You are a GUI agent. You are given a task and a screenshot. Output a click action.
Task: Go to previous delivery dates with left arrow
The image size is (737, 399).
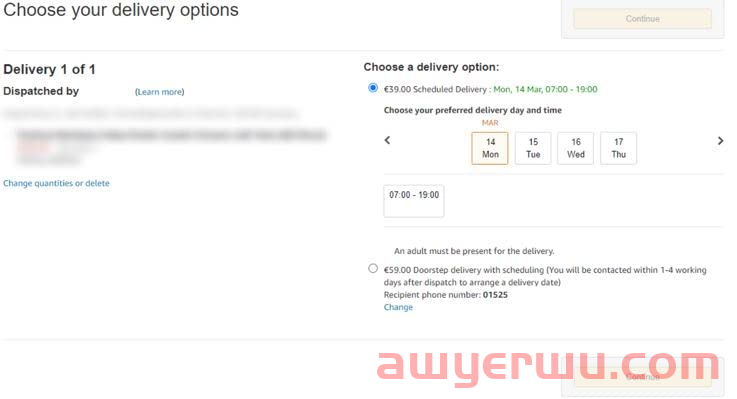387,140
